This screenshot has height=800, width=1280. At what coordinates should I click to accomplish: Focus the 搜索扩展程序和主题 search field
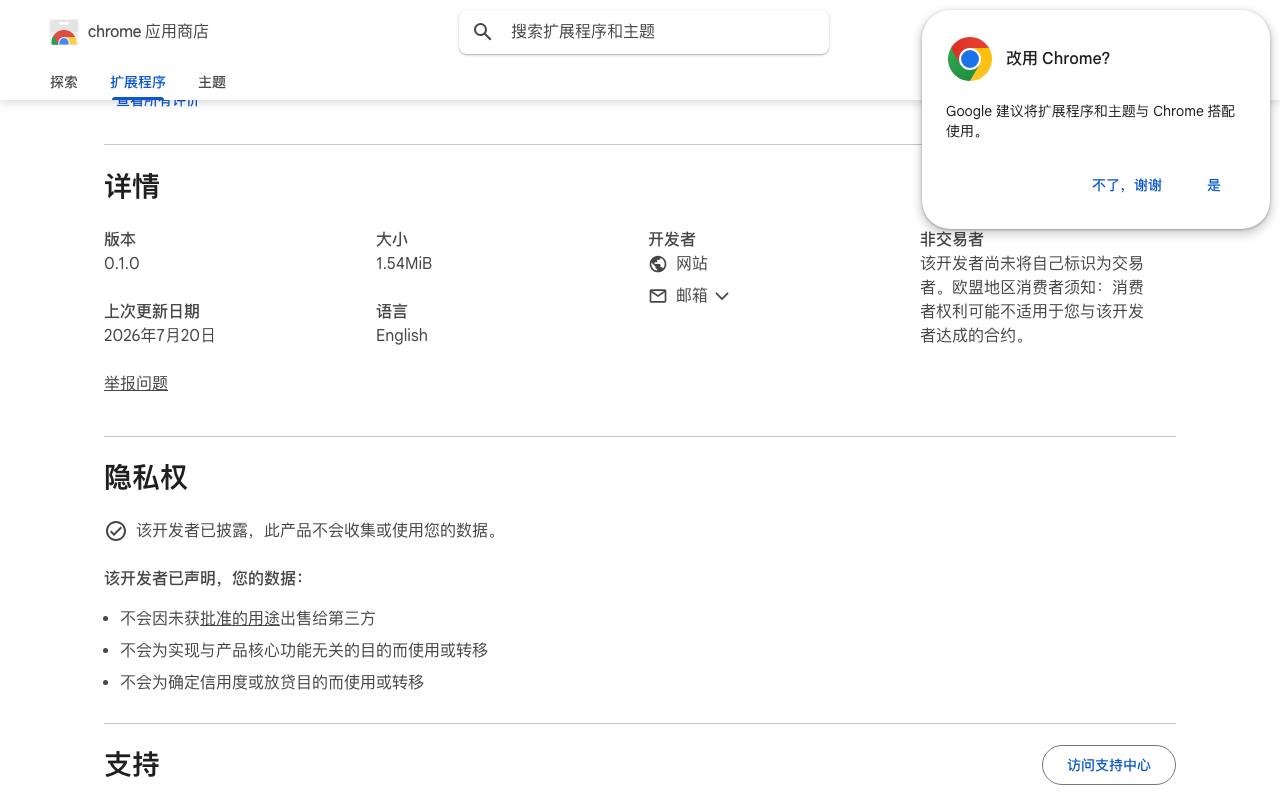click(x=644, y=32)
